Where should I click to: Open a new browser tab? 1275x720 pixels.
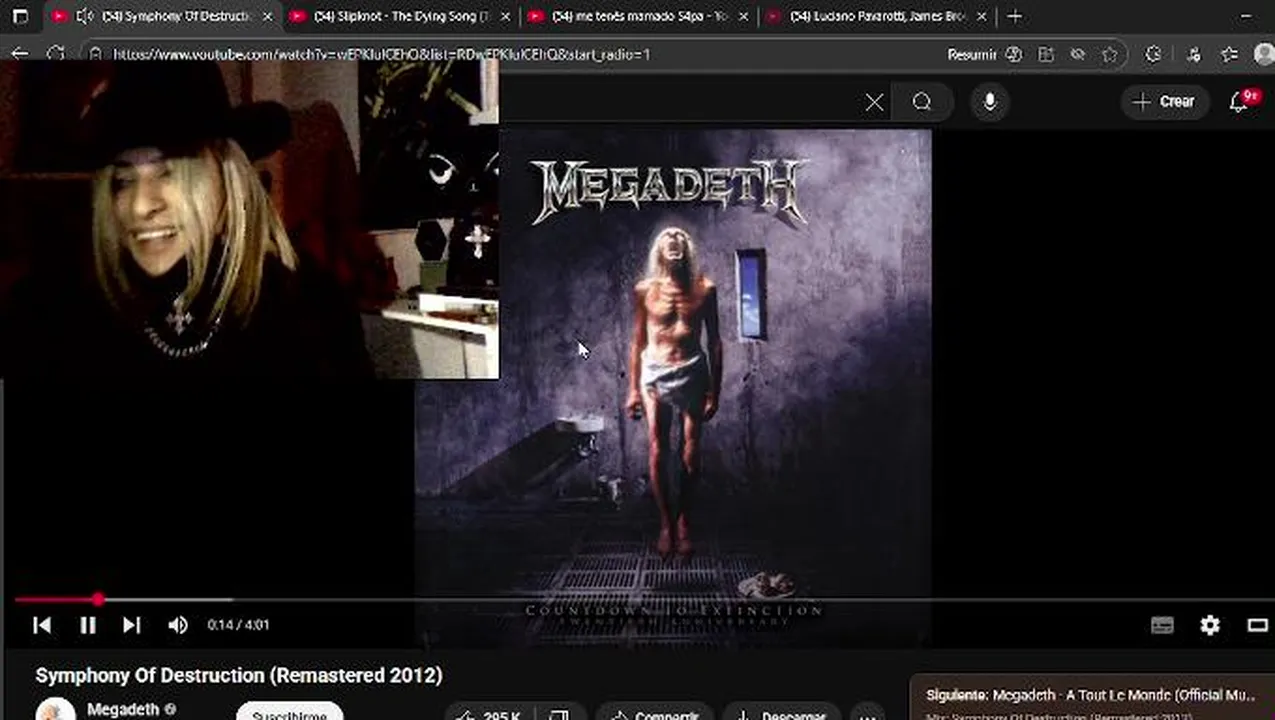(1015, 16)
